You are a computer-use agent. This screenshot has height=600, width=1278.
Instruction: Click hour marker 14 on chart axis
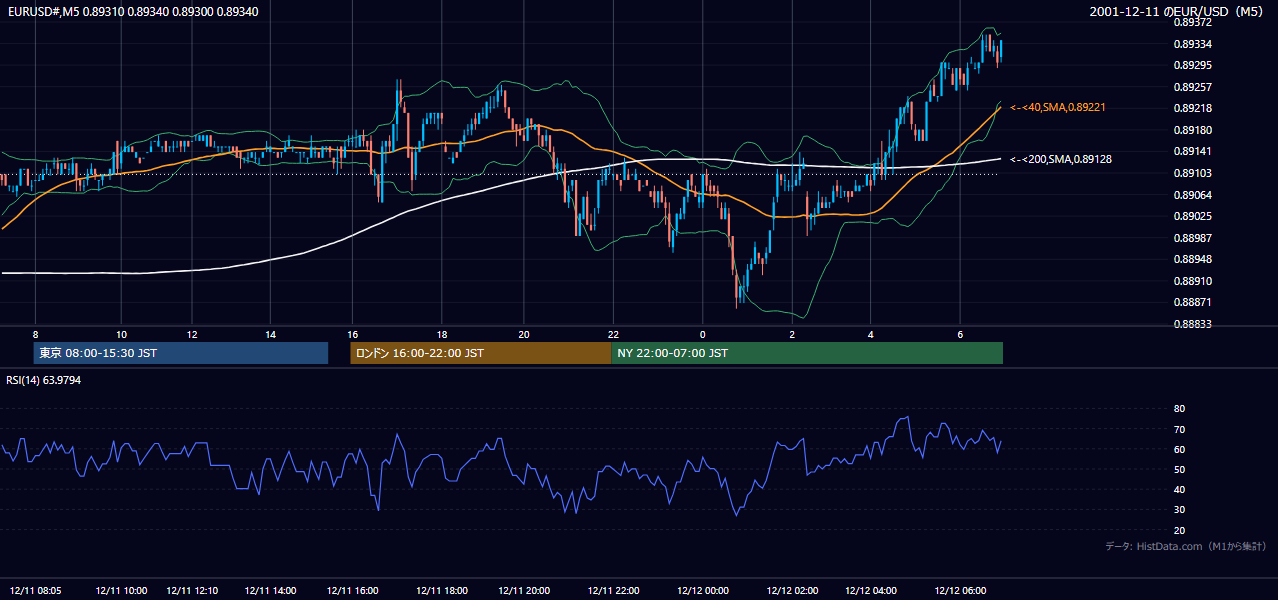coord(271,334)
